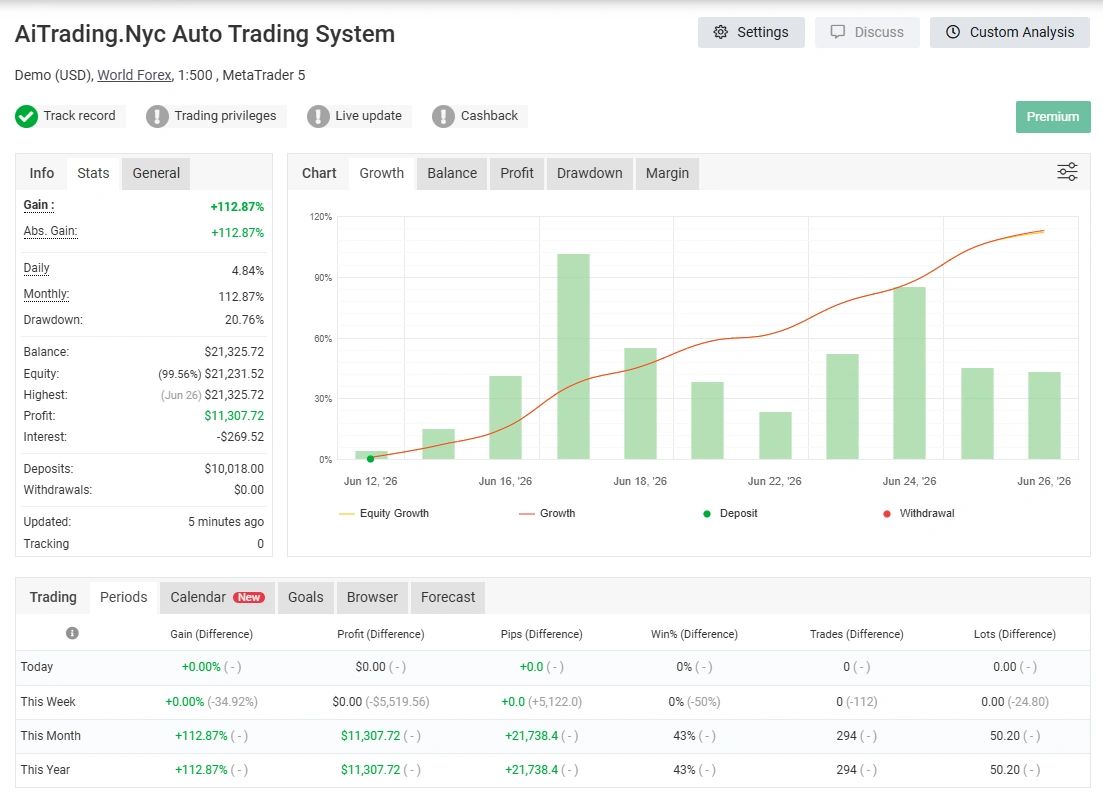The image size is (1103, 802).
Task: Toggle Equity Growth legend series
Action: point(384,514)
